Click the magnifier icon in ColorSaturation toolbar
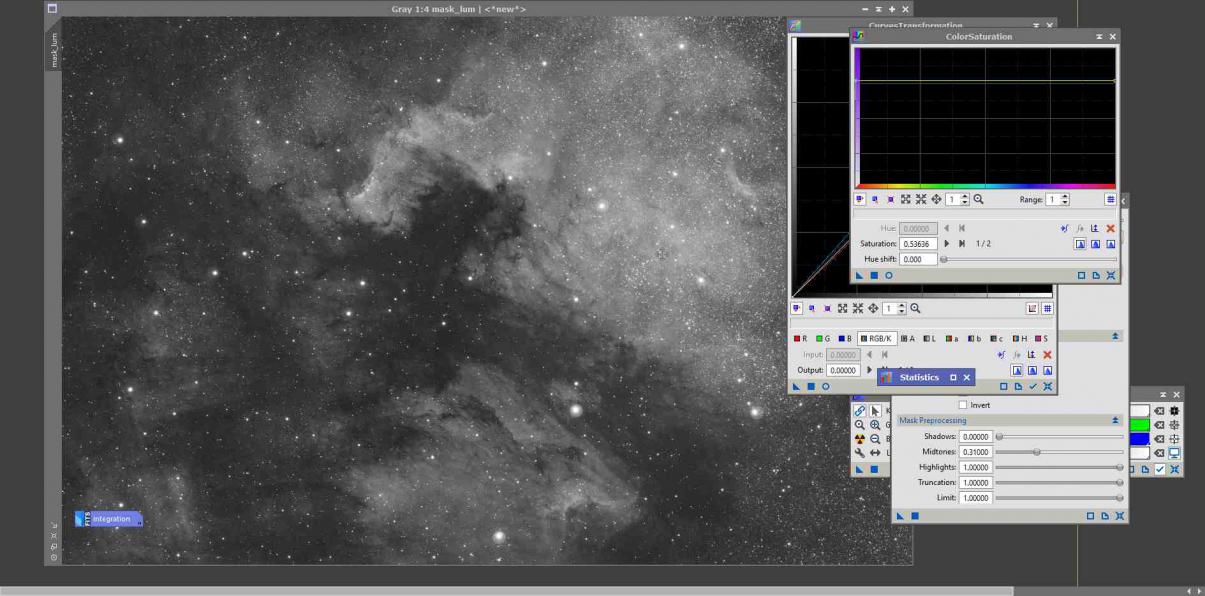 pyautogui.click(x=978, y=199)
